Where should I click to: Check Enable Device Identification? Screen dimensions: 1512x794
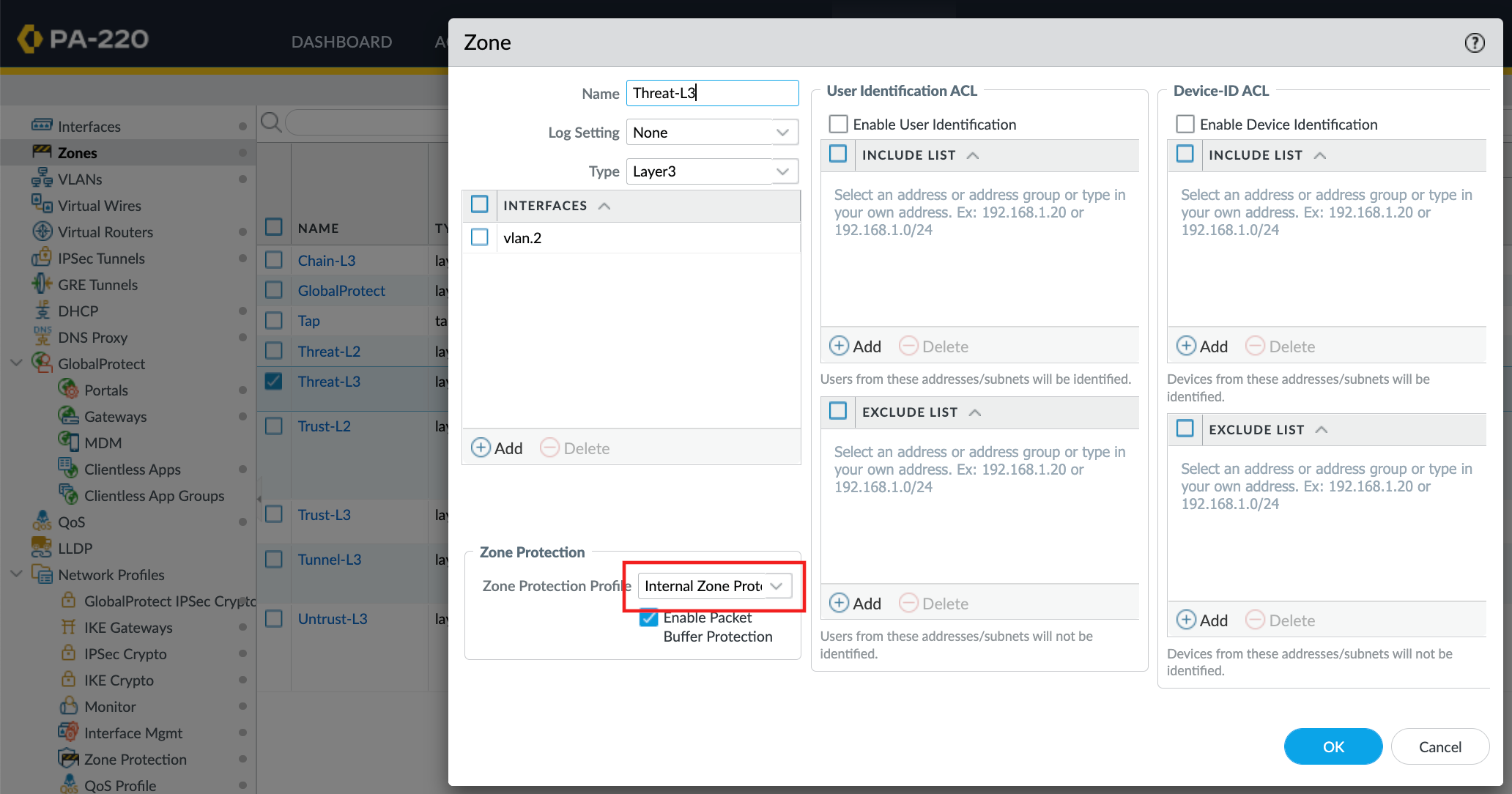[1185, 124]
